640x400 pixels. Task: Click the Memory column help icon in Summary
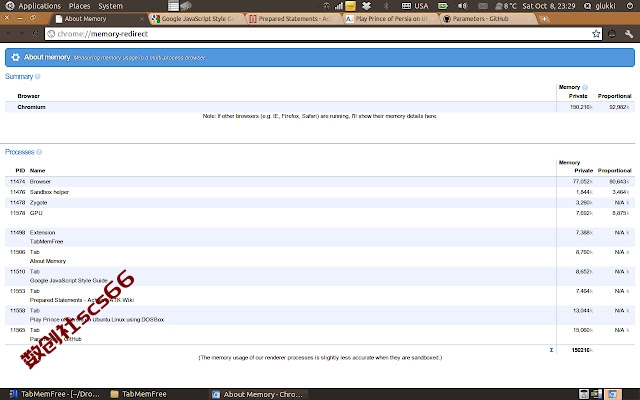584,87
